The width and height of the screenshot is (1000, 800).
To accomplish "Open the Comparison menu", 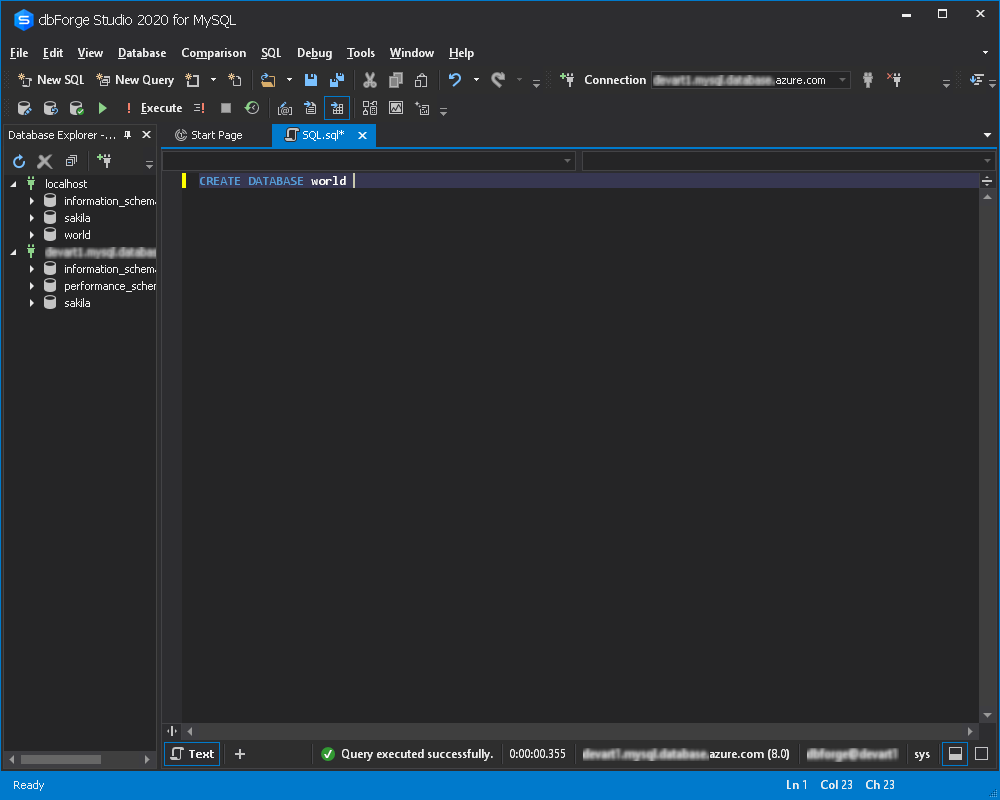I will click(x=214, y=53).
